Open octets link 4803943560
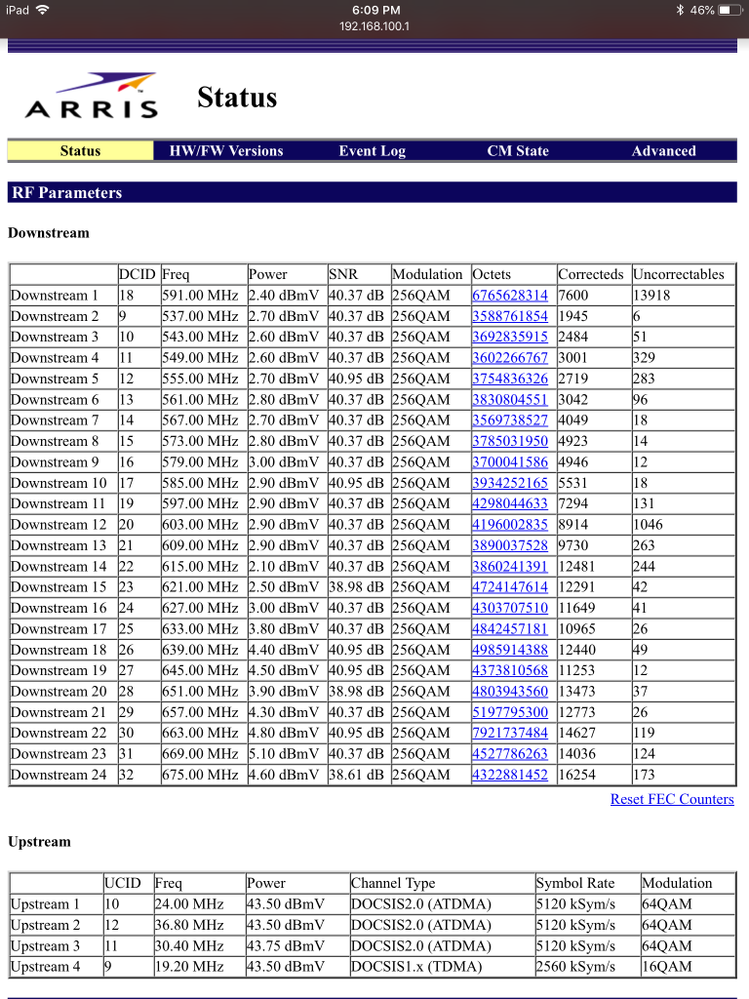749x999 pixels. [510, 692]
